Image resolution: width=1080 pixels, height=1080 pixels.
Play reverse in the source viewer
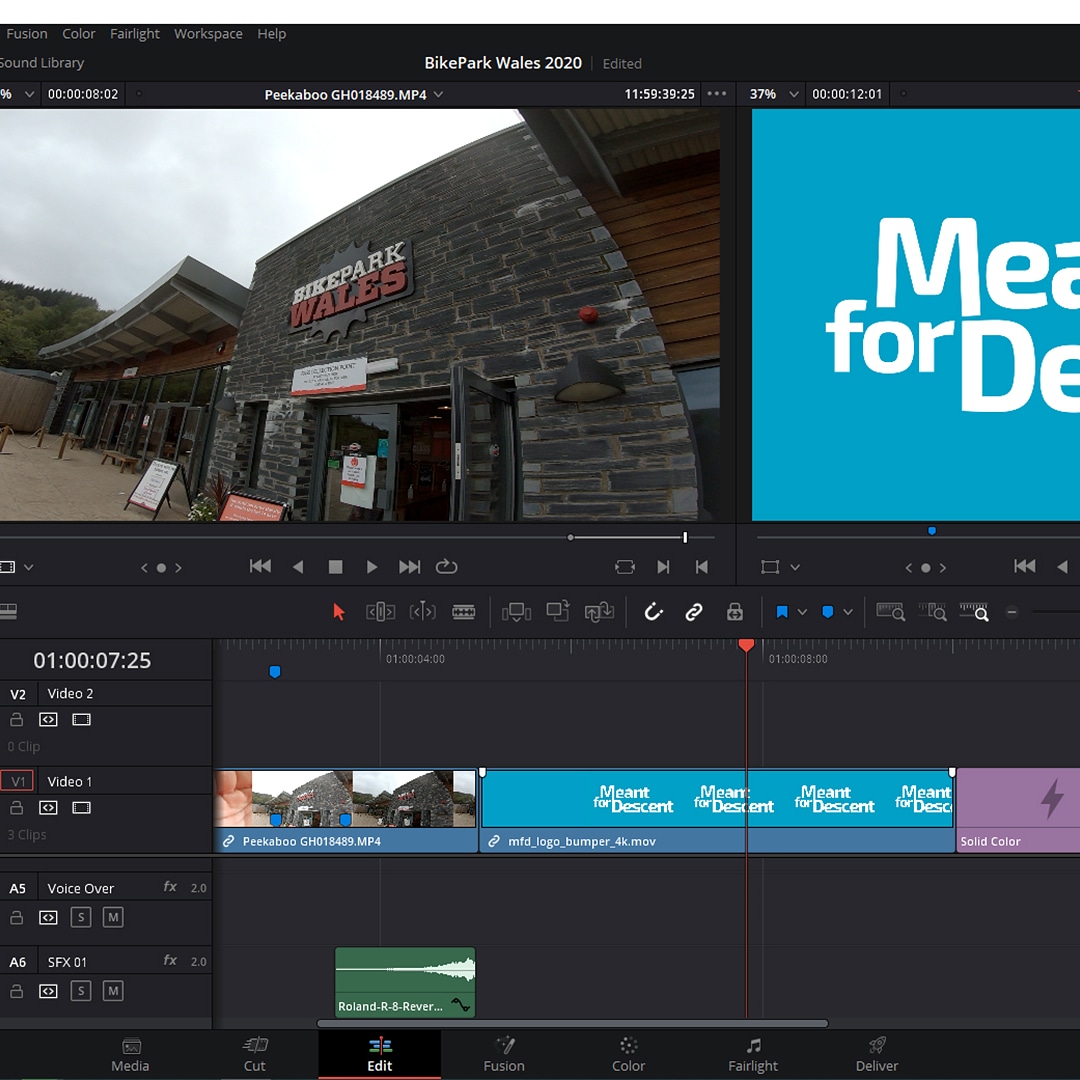298,567
